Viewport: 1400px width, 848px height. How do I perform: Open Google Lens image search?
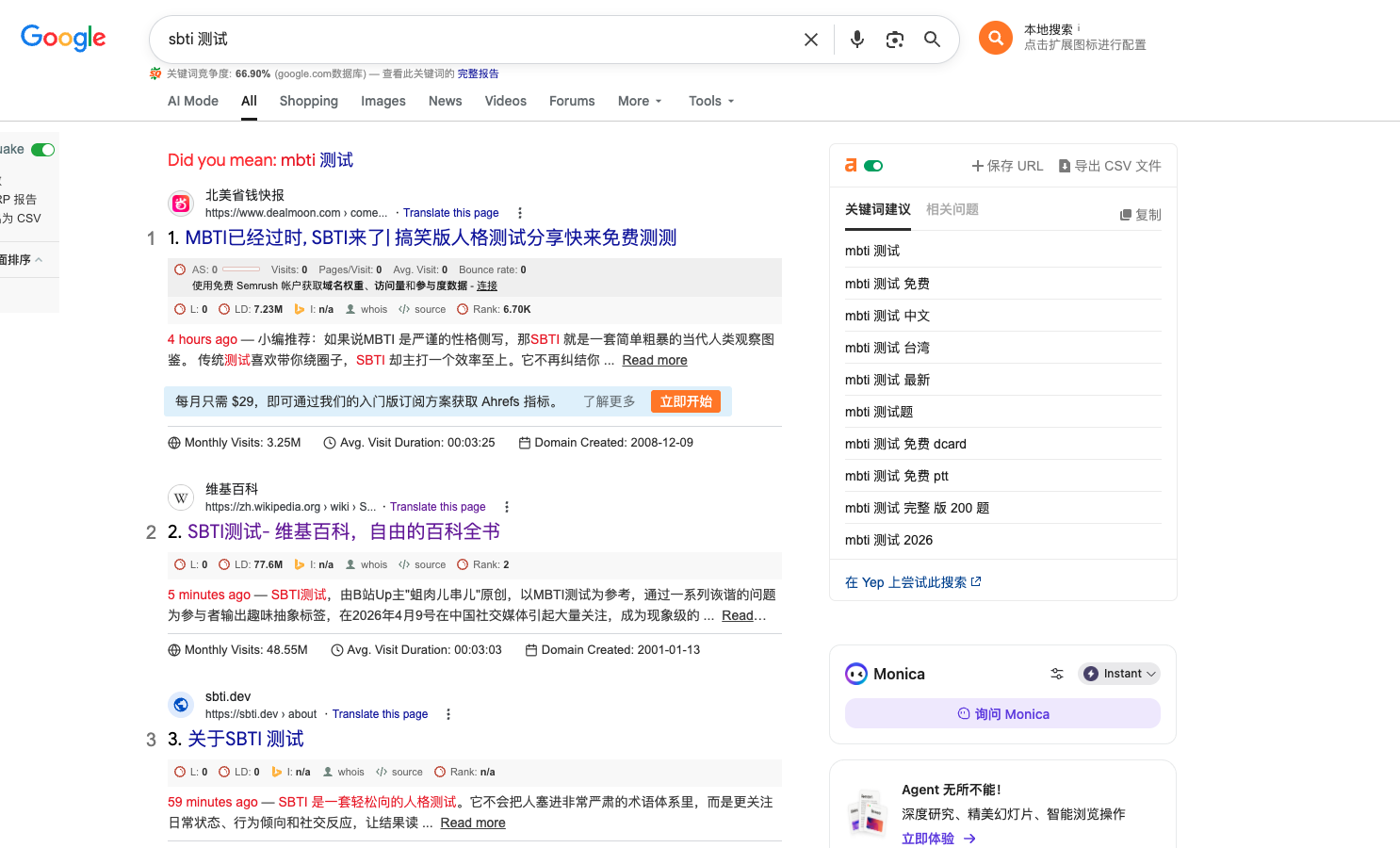tap(894, 40)
